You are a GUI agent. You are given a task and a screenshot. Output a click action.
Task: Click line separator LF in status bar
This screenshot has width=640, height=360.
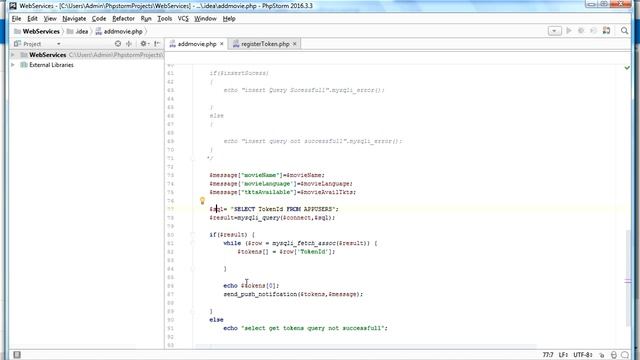click(x=563, y=355)
